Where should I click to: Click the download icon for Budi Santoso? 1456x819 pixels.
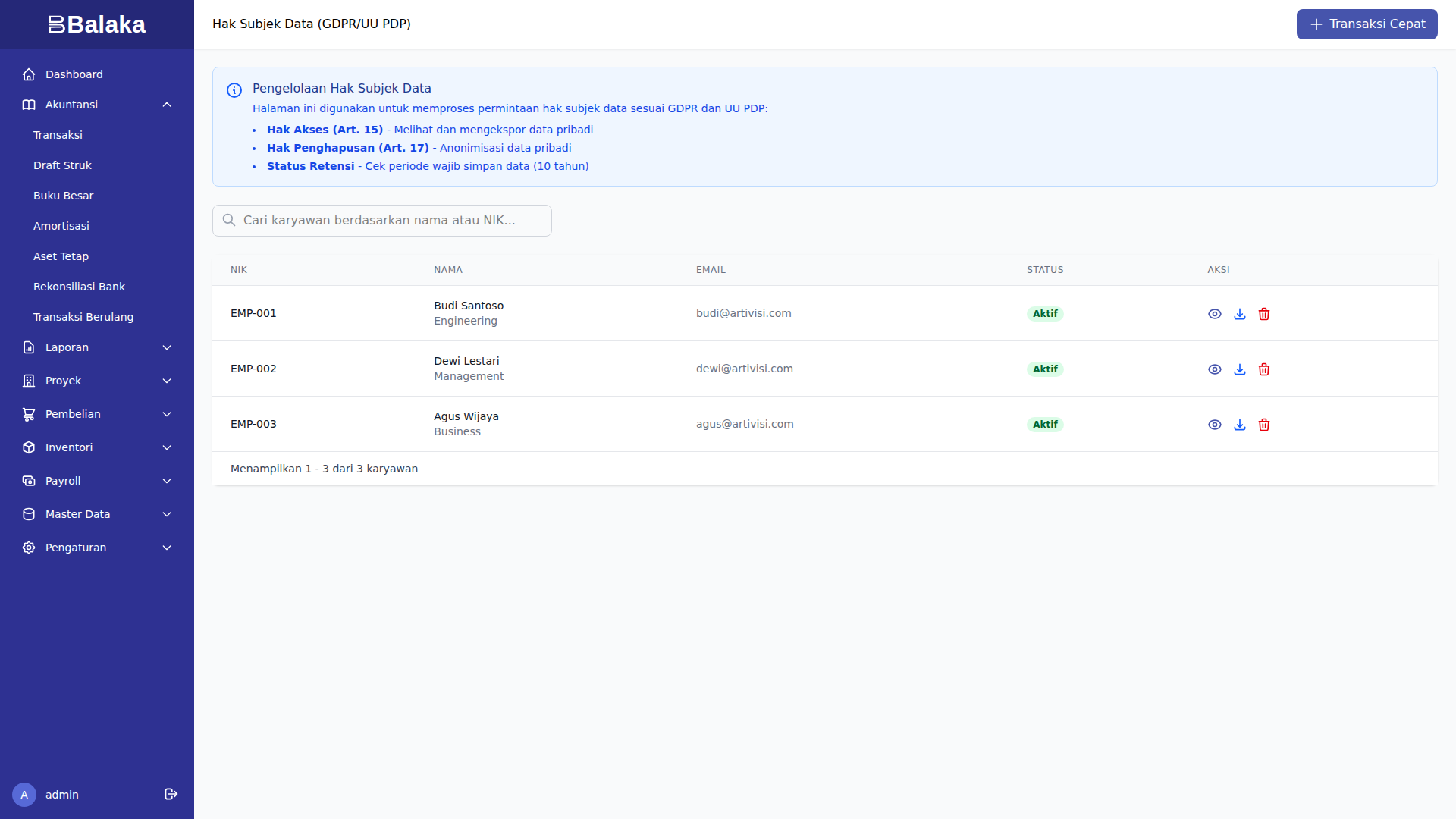click(1239, 314)
